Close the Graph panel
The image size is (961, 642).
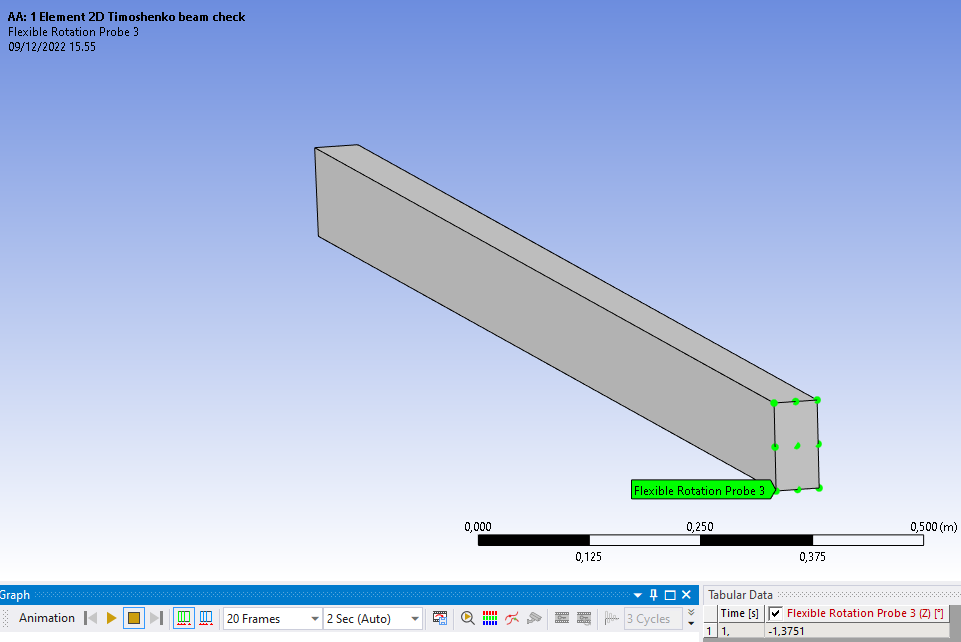point(686,595)
